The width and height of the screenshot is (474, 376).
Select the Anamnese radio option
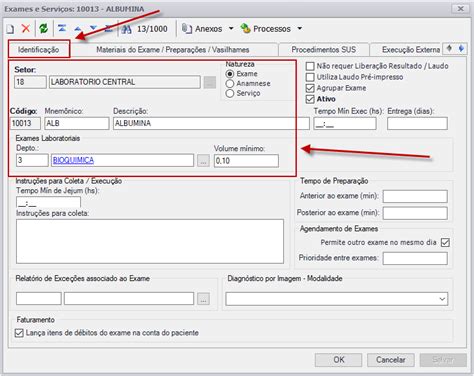click(230, 83)
